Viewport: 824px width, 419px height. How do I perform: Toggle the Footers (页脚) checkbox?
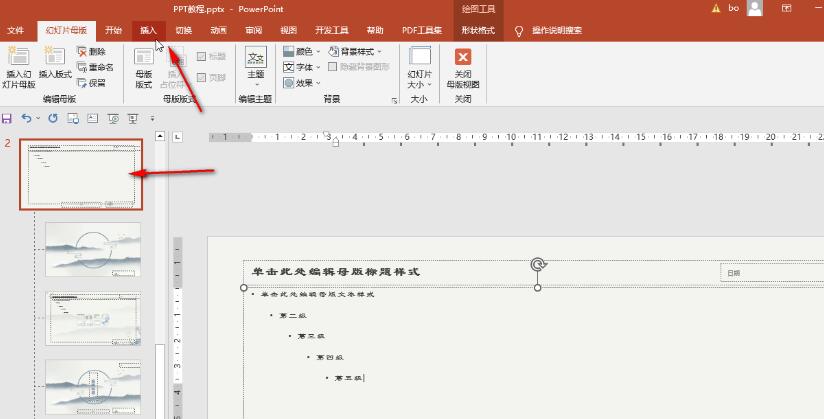[x=201, y=76]
